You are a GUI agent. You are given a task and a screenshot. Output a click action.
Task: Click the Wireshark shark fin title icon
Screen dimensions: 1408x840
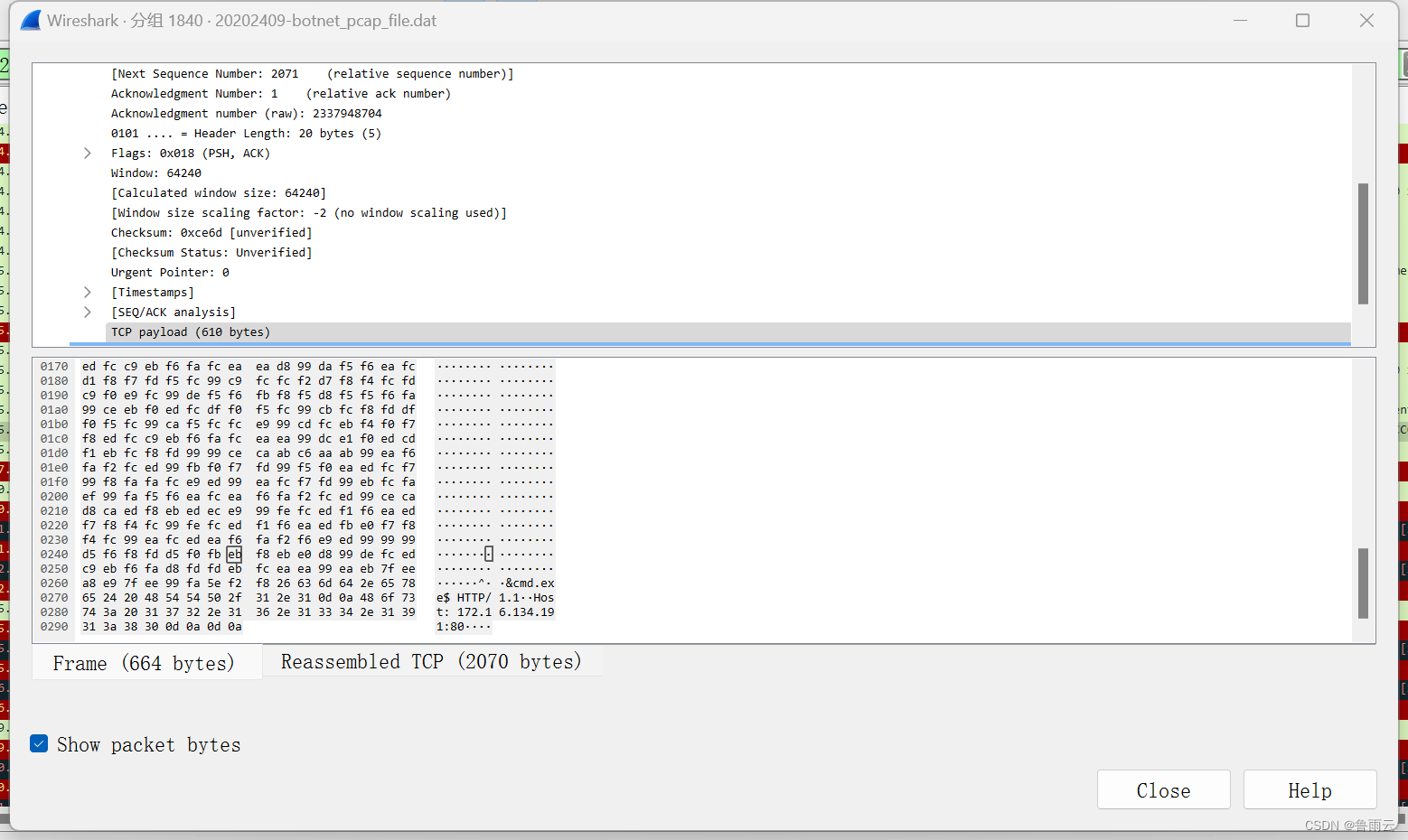31,20
